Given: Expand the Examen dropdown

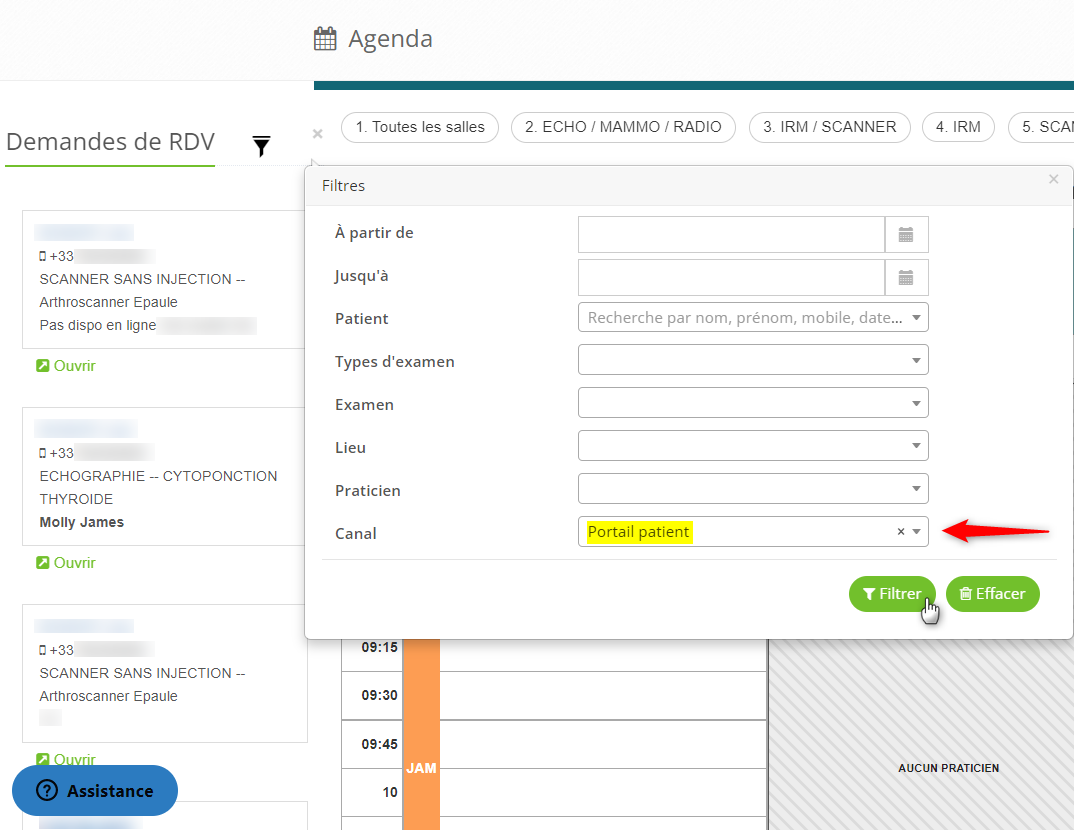Looking at the screenshot, I should point(915,404).
